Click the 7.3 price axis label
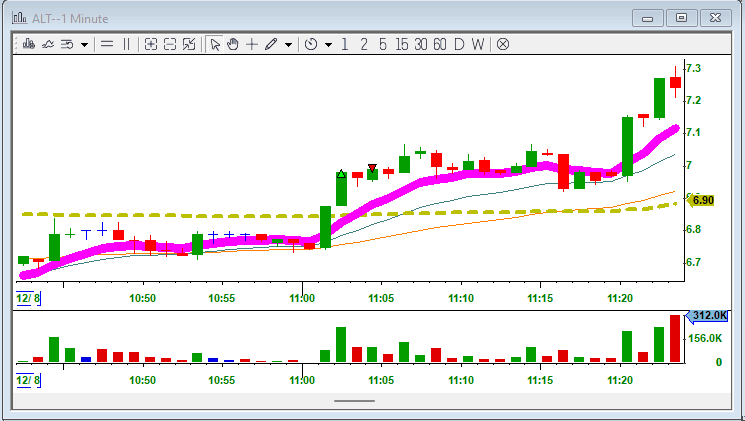The image size is (745, 421). 694,68
